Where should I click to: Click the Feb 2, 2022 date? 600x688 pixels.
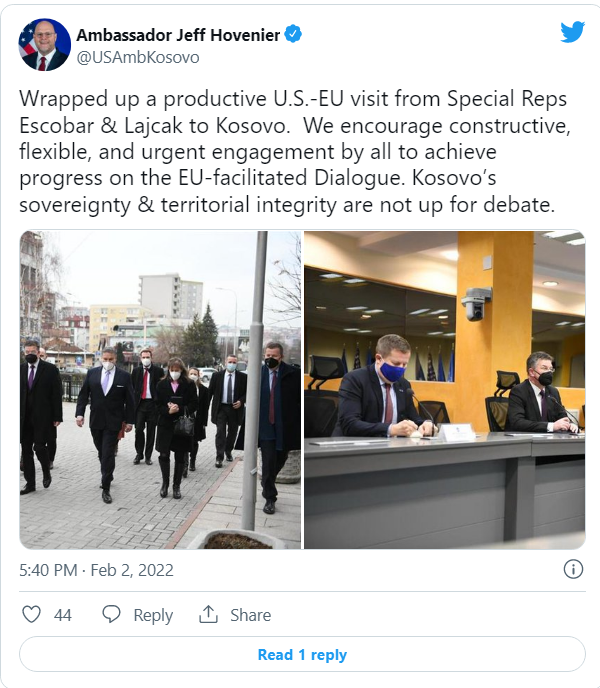pyautogui.click(x=134, y=570)
